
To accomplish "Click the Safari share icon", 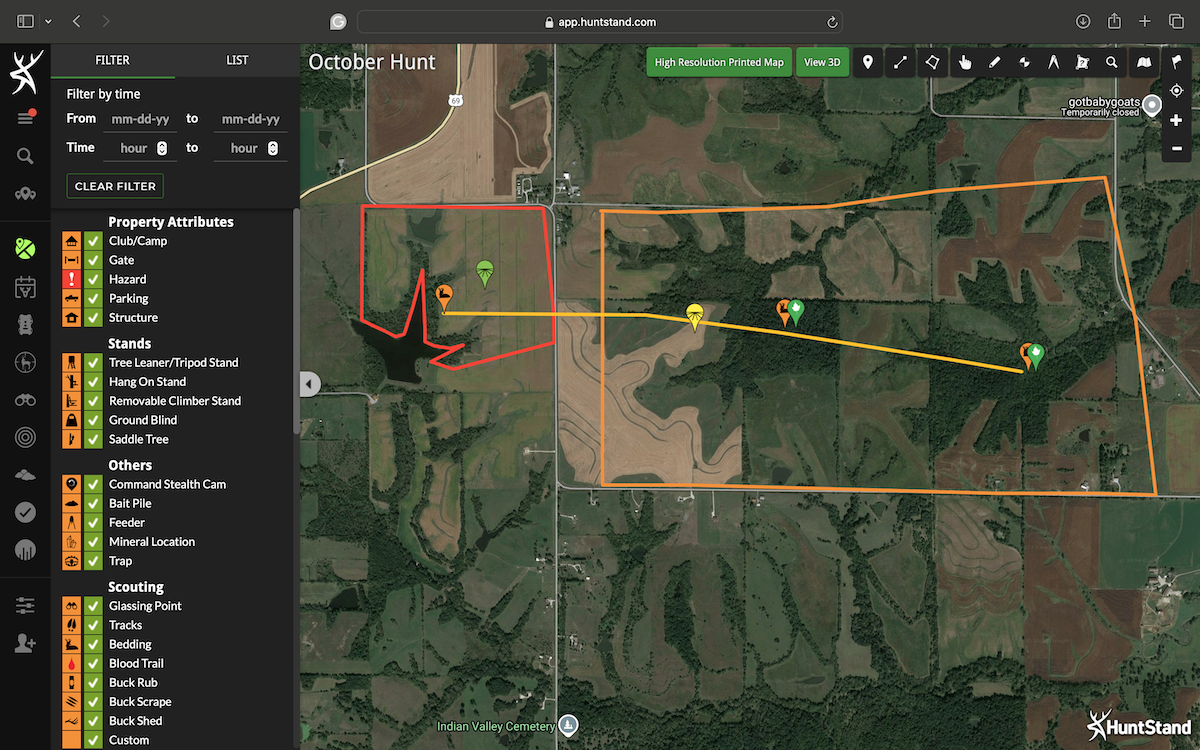I will [1114, 21].
